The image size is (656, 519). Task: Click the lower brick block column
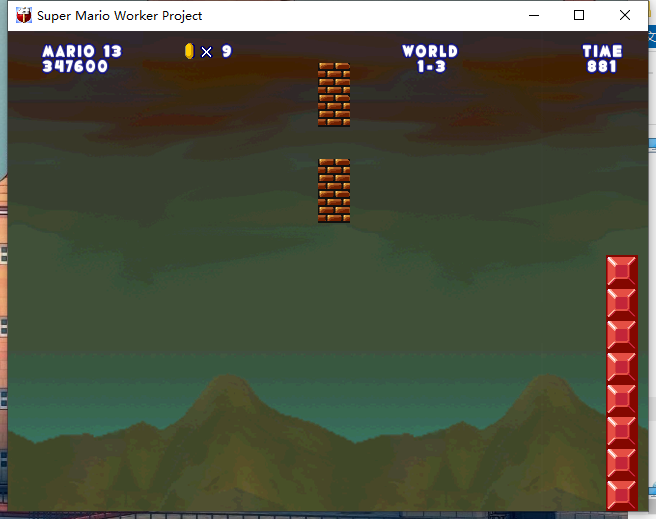pos(334,191)
